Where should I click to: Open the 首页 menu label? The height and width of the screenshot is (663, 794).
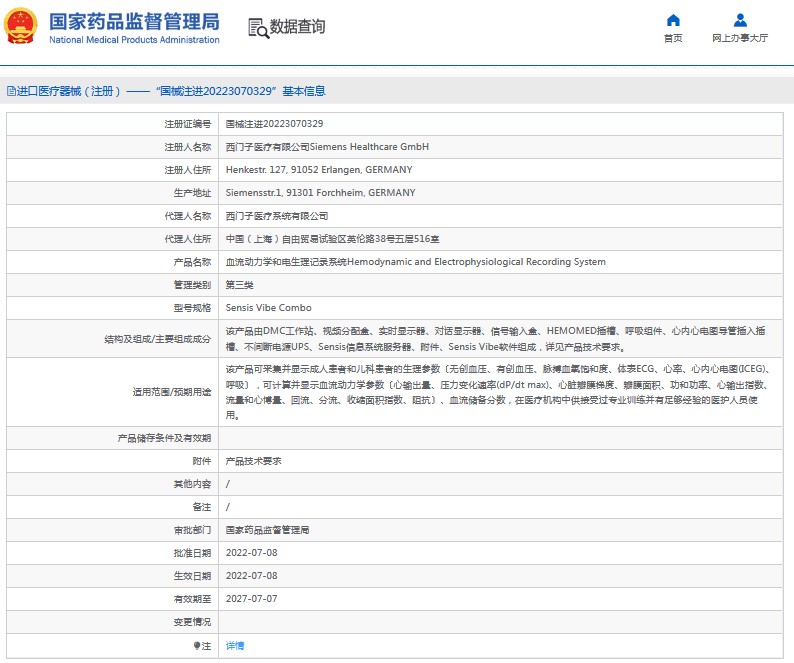point(673,38)
